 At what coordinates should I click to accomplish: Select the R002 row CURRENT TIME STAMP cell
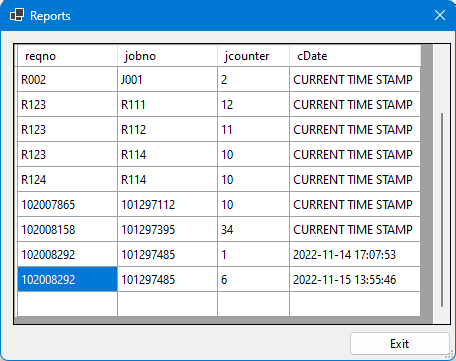(355, 79)
